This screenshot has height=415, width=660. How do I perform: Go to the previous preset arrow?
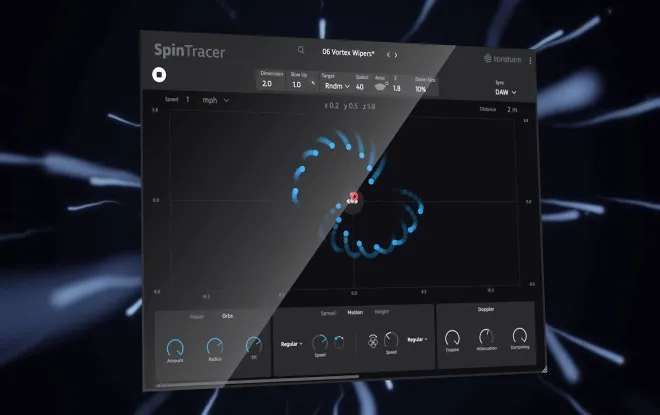[388, 55]
